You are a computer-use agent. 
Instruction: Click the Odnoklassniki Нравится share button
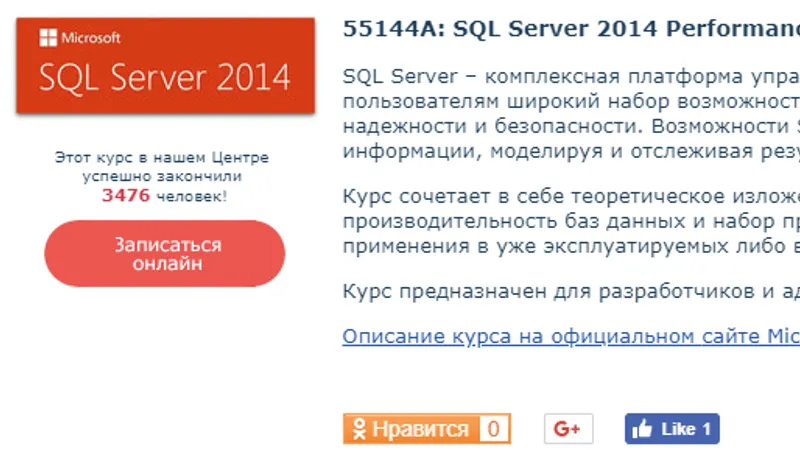(x=427, y=429)
